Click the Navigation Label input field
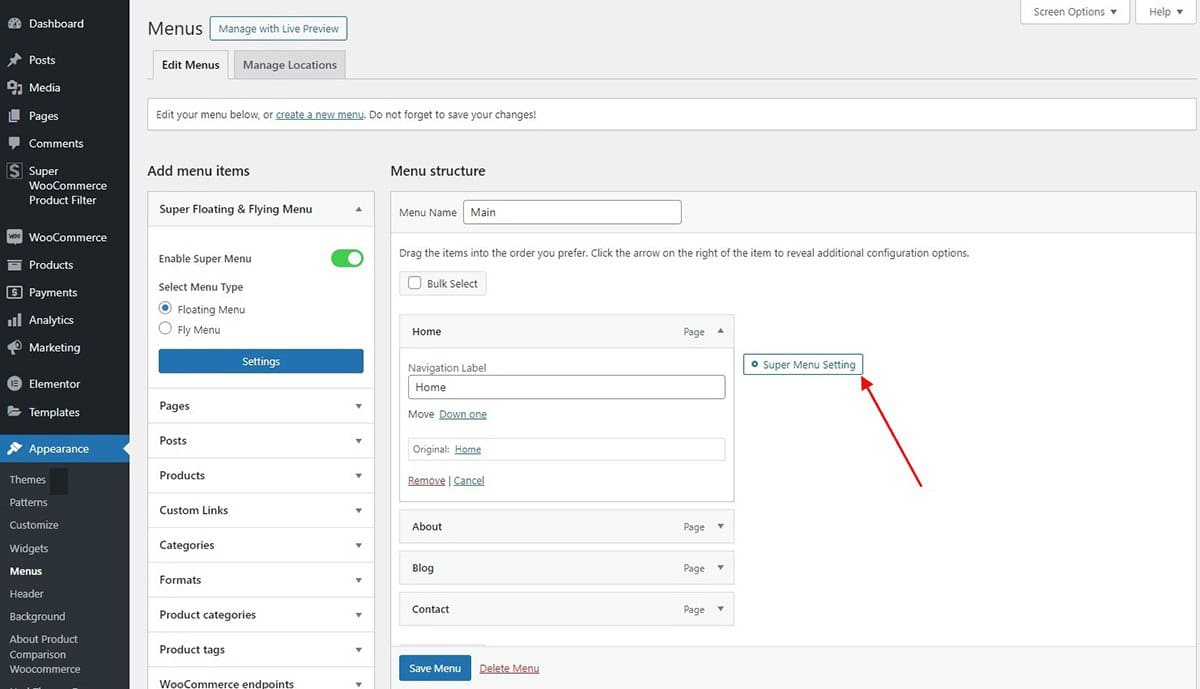This screenshot has height=689, width=1200. 566,387
